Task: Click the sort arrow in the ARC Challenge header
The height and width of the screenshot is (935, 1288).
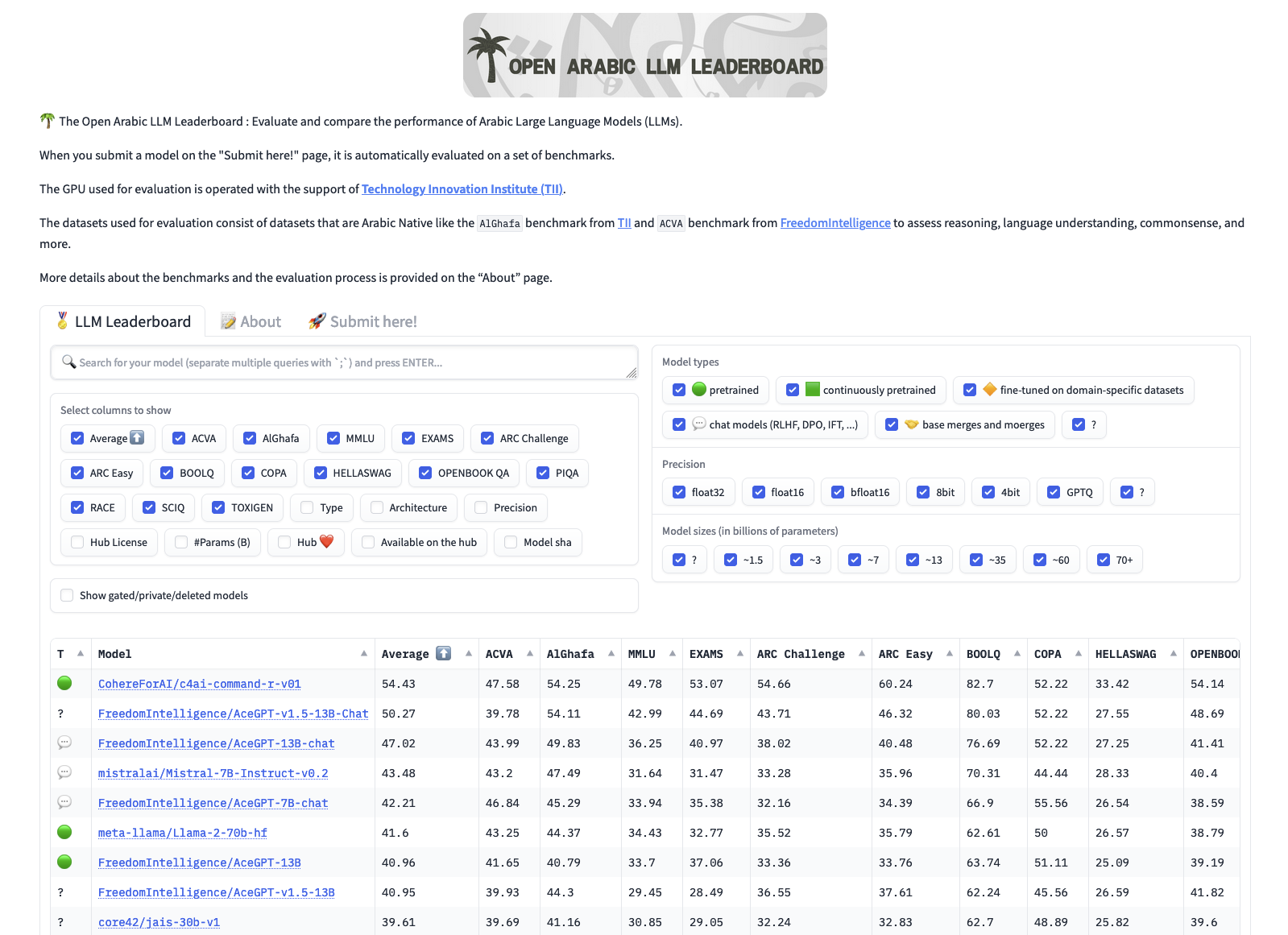Action: coord(862,653)
